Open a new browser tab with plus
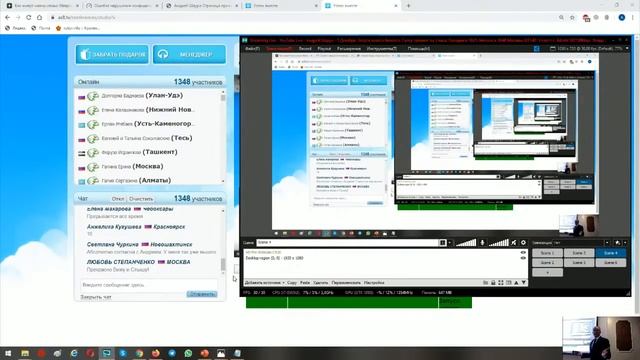 tap(408, 6)
